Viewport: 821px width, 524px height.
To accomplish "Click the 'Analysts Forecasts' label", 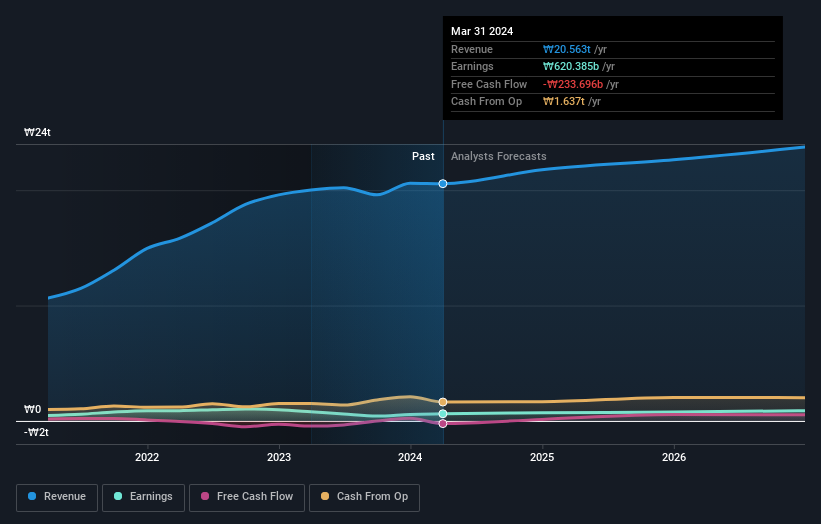I will 498,157.
